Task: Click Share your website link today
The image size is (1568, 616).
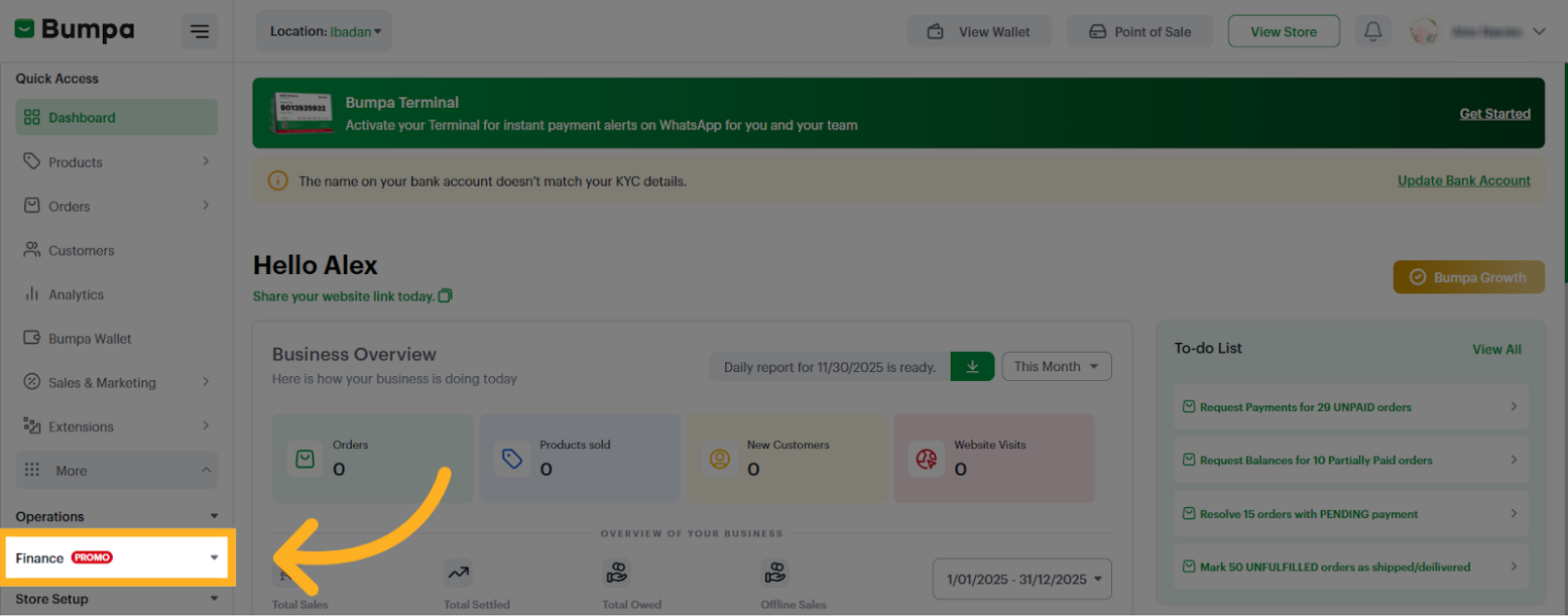Action: tap(343, 296)
